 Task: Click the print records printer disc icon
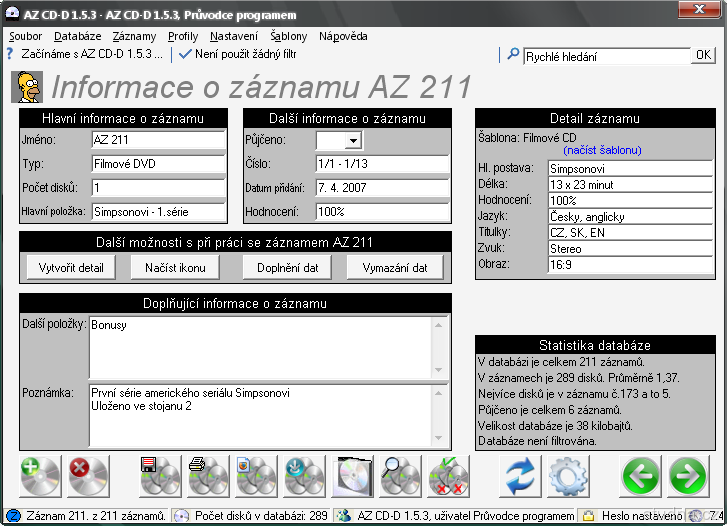tap(208, 476)
